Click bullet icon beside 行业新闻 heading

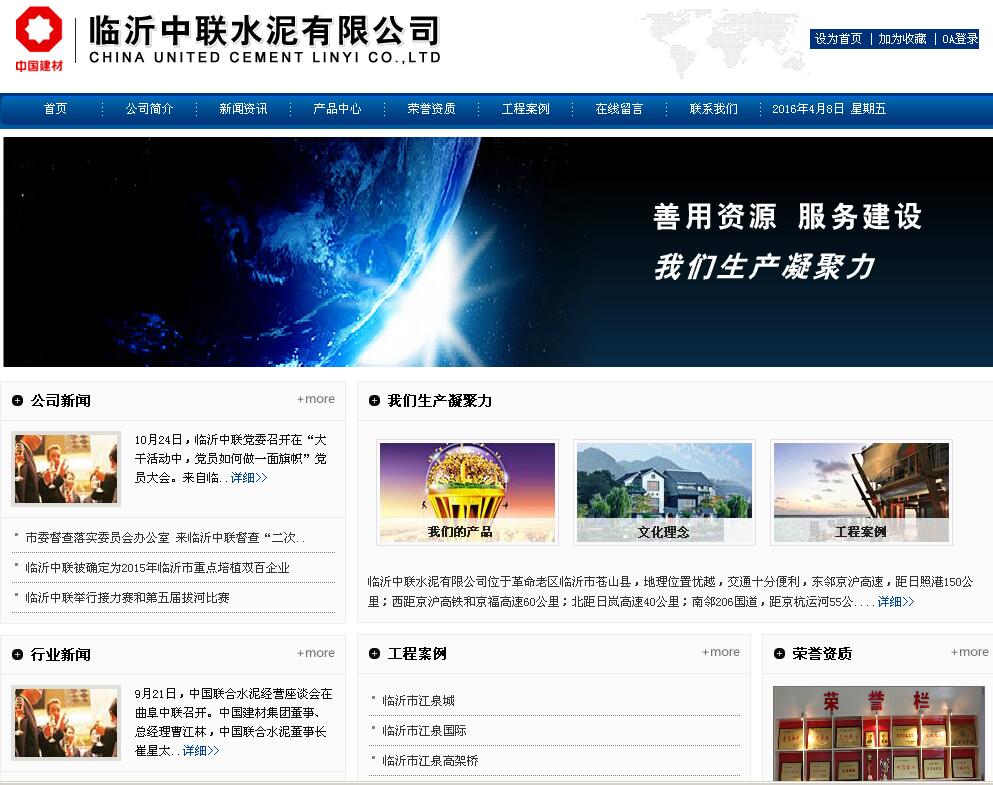17,655
